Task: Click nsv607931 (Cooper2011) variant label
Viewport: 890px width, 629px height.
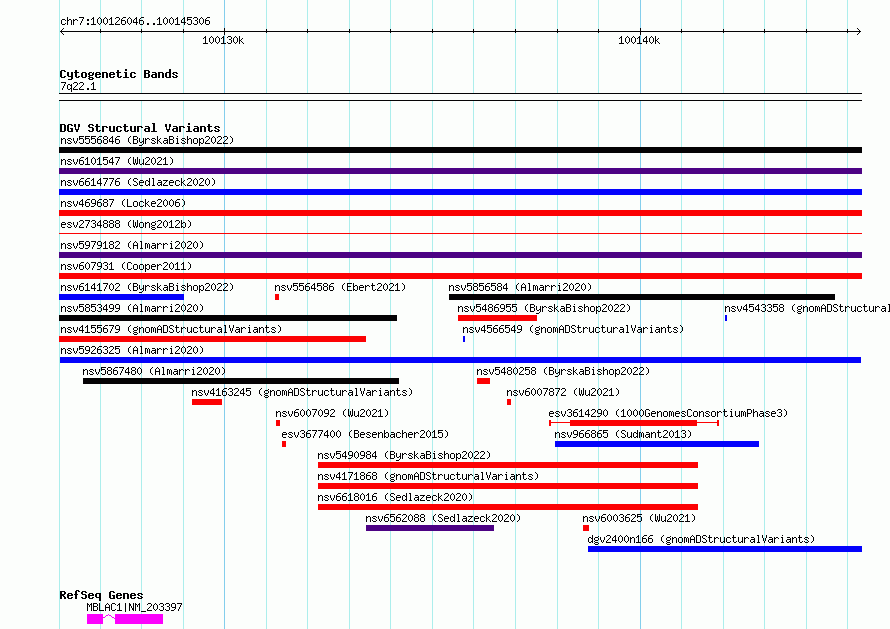Action: 126,266
